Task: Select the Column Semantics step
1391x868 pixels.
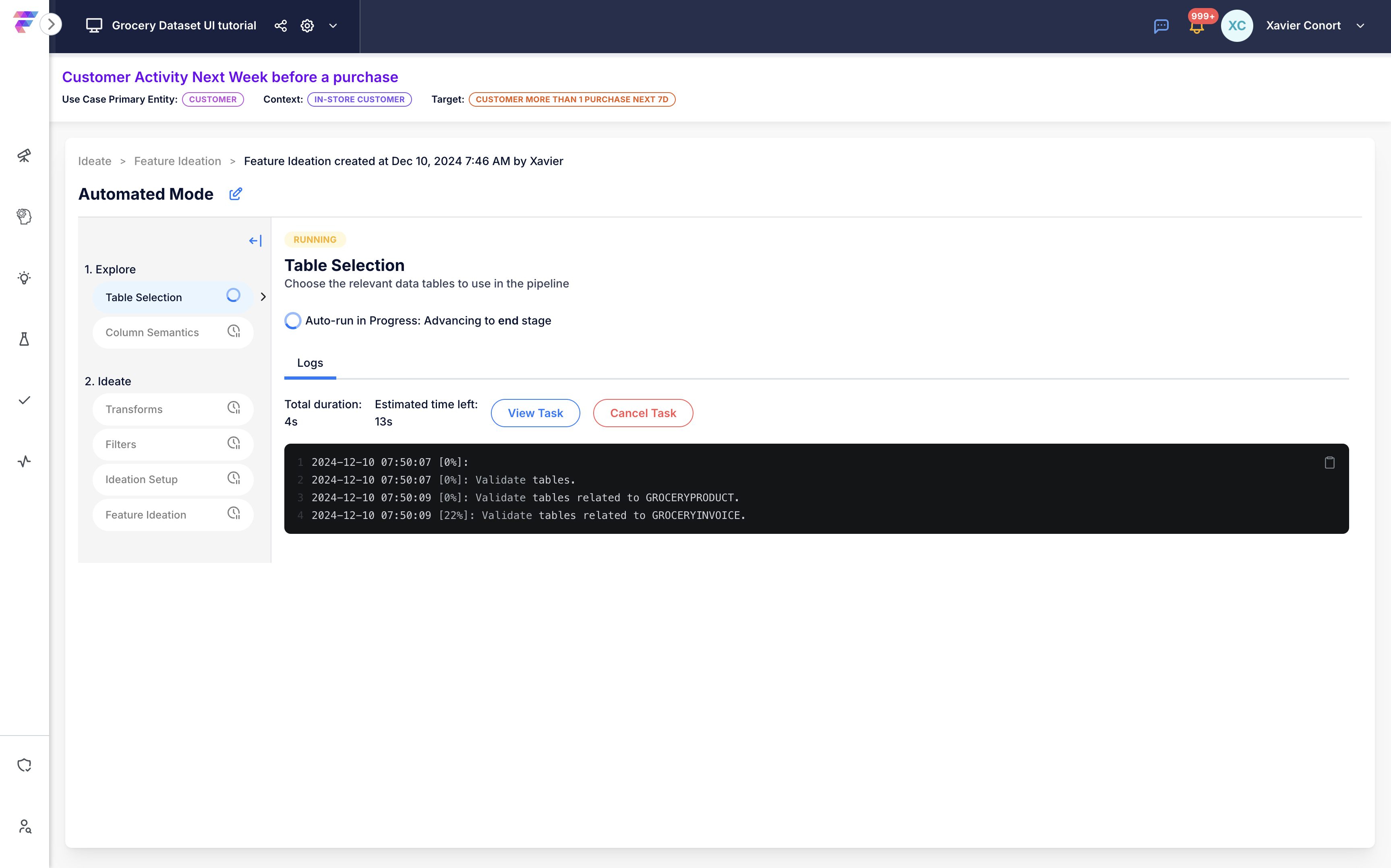Action: coord(173,333)
